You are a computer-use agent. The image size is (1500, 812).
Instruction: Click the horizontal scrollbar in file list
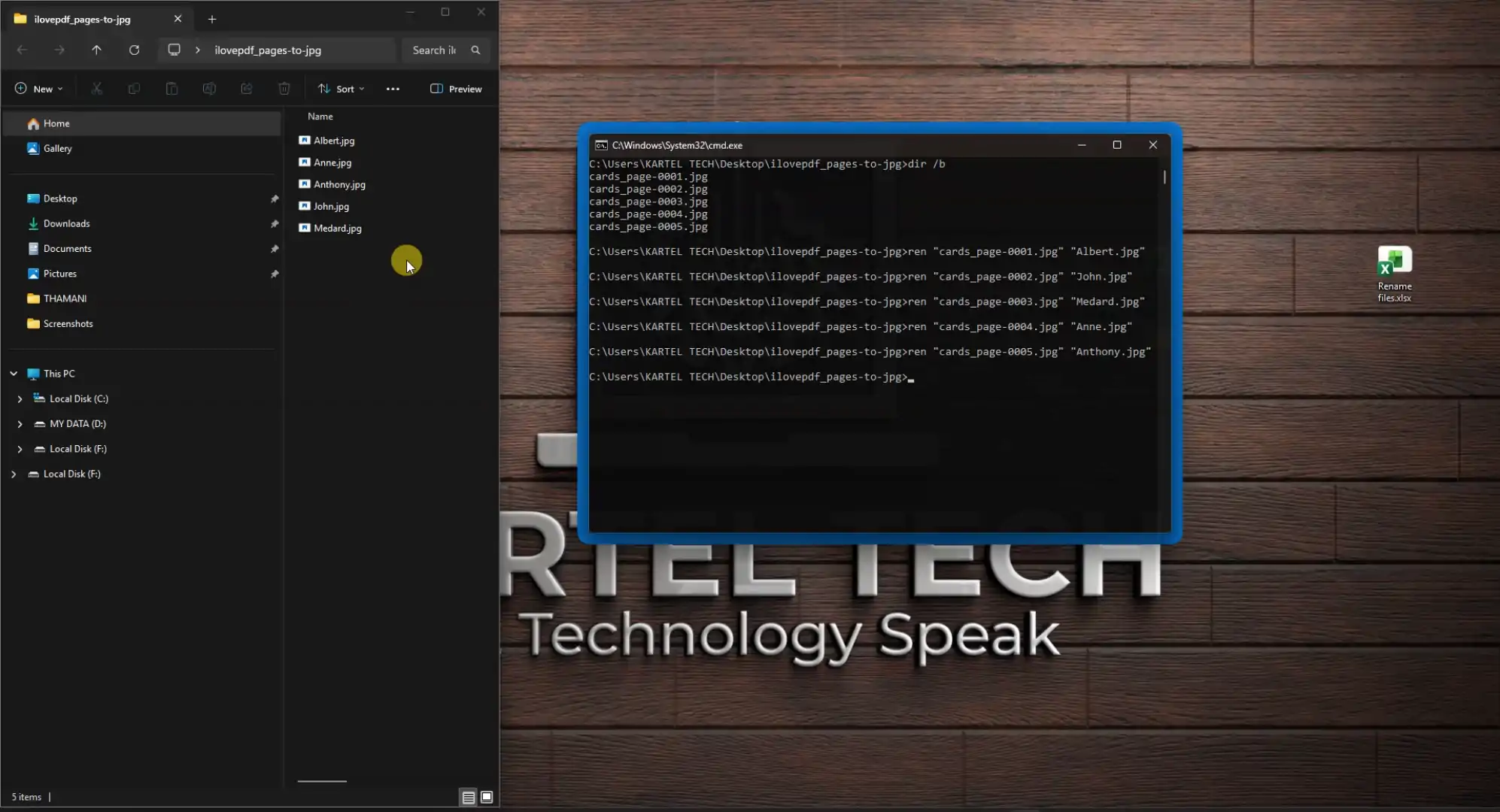[x=322, y=781]
